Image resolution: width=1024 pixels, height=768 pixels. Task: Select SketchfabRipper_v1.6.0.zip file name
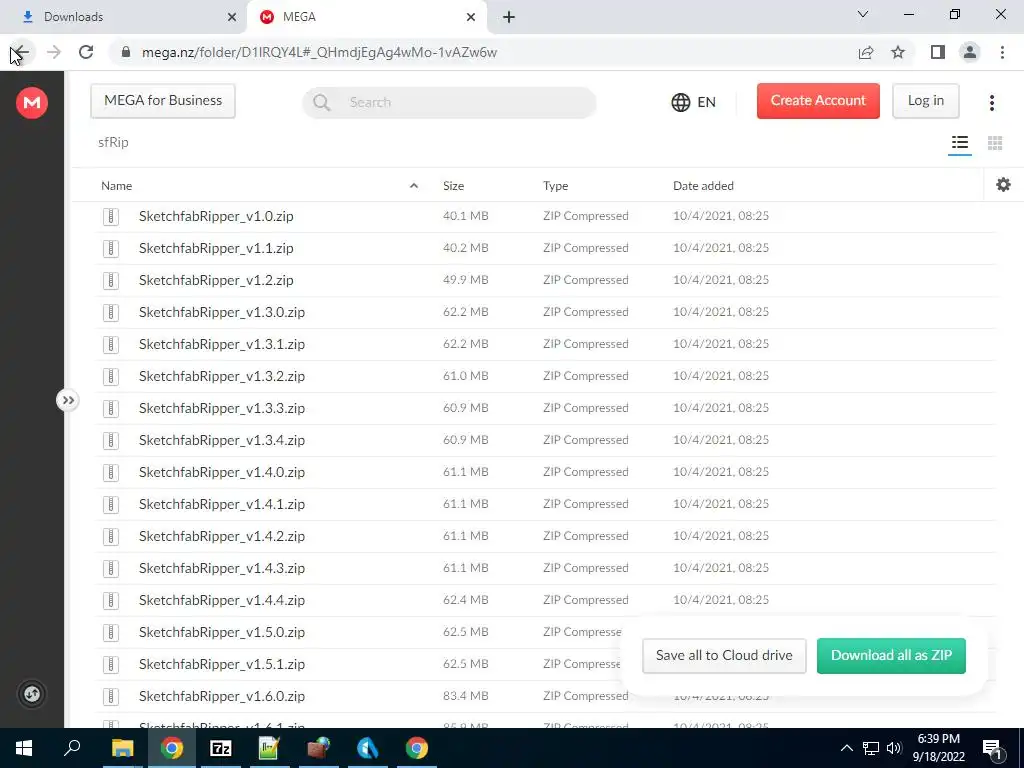222,696
